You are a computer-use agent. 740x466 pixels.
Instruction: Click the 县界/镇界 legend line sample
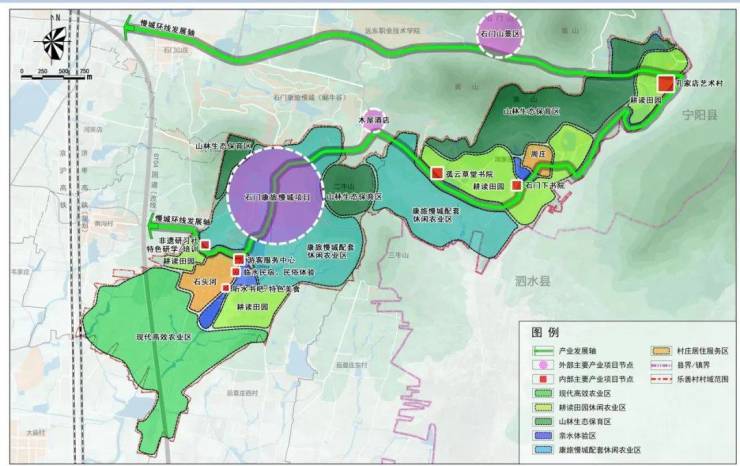coord(661,365)
